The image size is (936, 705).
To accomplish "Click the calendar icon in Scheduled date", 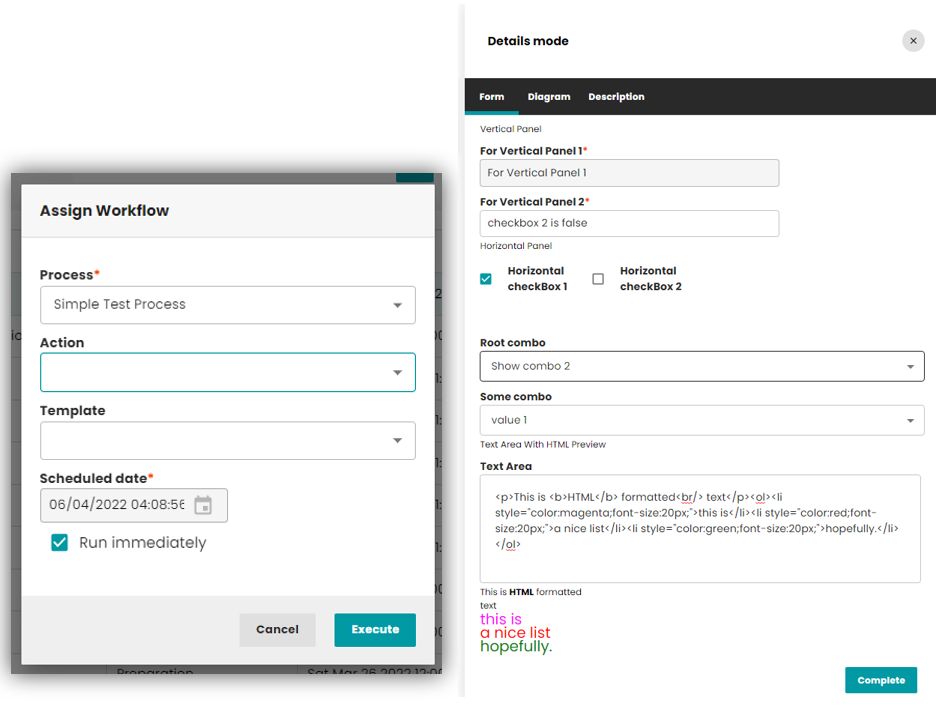I will tap(203, 505).
